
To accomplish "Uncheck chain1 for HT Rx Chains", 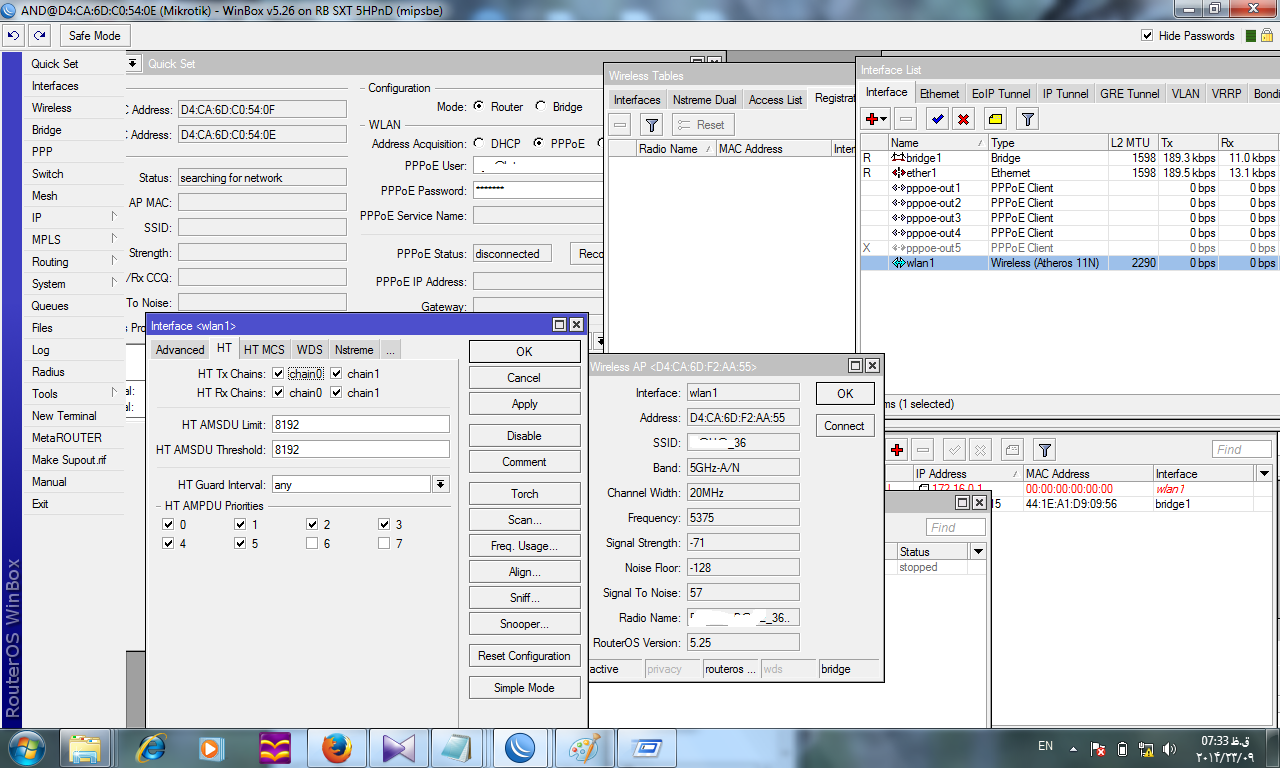I will [x=337, y=393].
